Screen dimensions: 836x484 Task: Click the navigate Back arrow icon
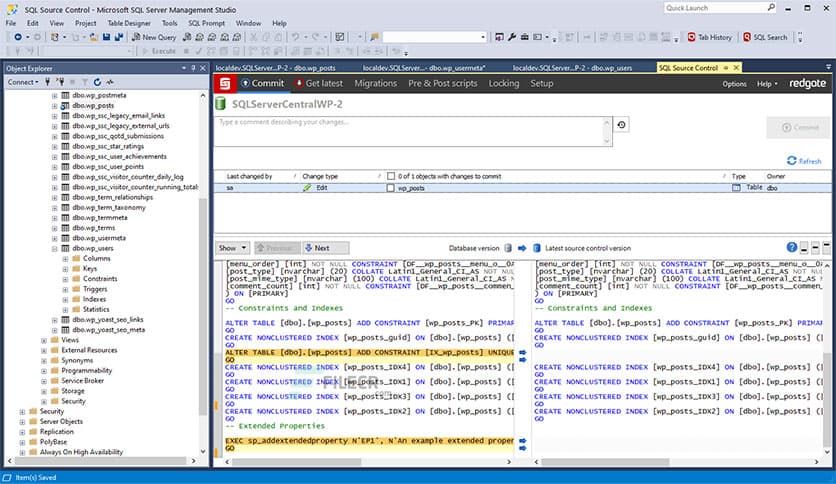(18, 37)
